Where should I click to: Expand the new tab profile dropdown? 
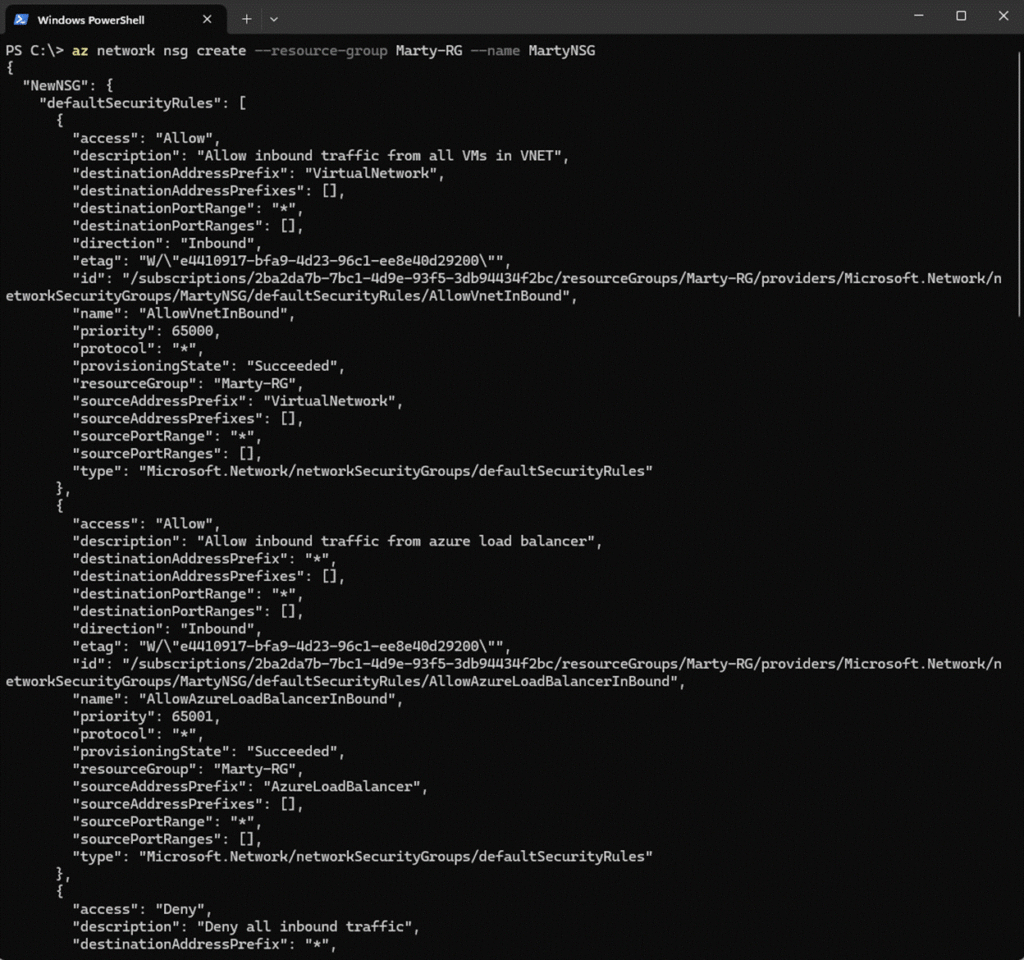(x=274, y=18)
